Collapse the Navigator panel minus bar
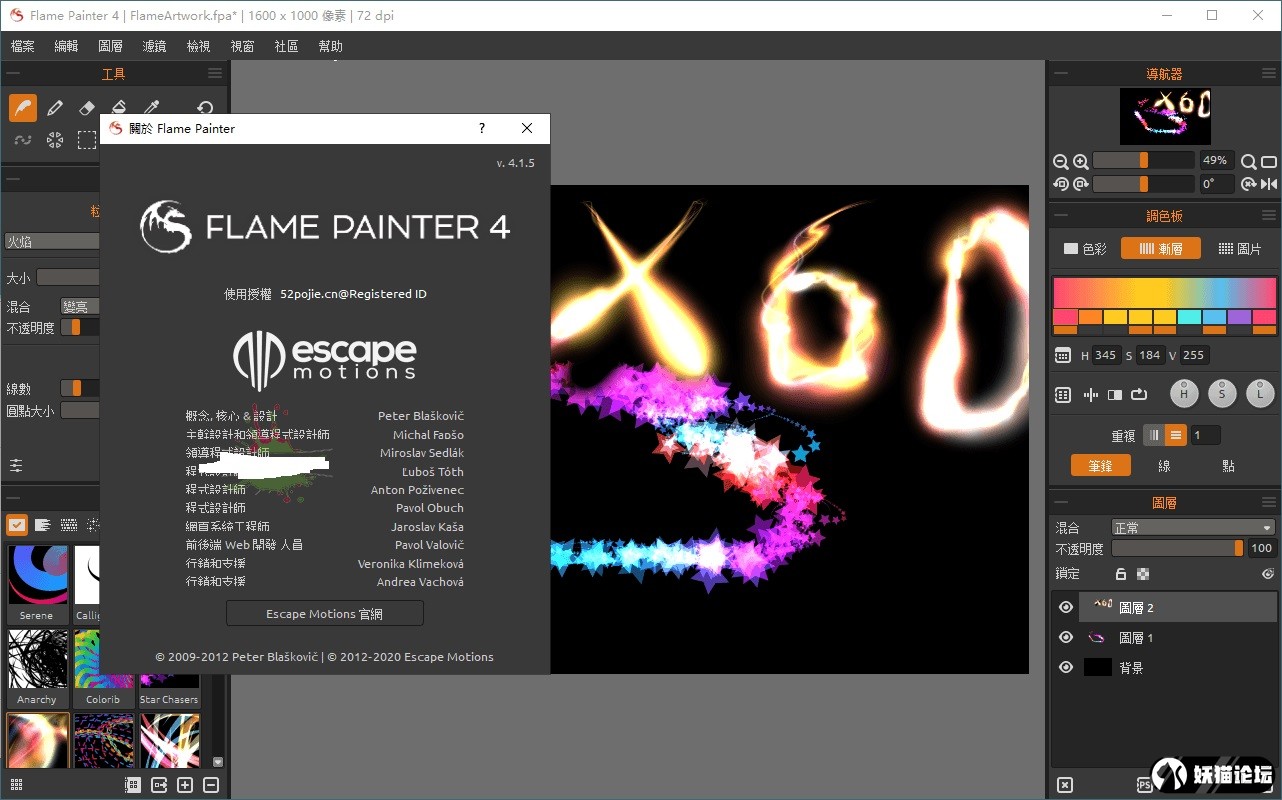The image size is (1282, 800). [x=1061, y=73]
